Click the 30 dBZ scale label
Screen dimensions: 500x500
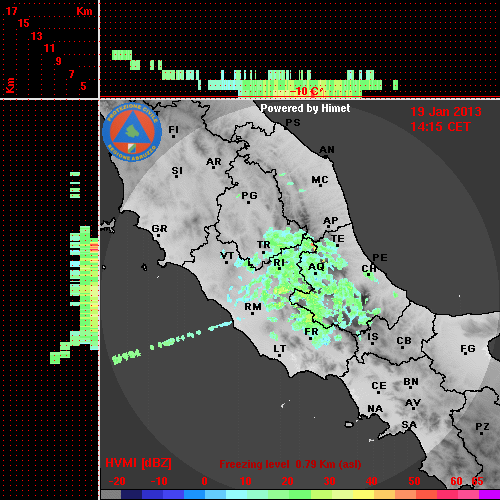330,481
